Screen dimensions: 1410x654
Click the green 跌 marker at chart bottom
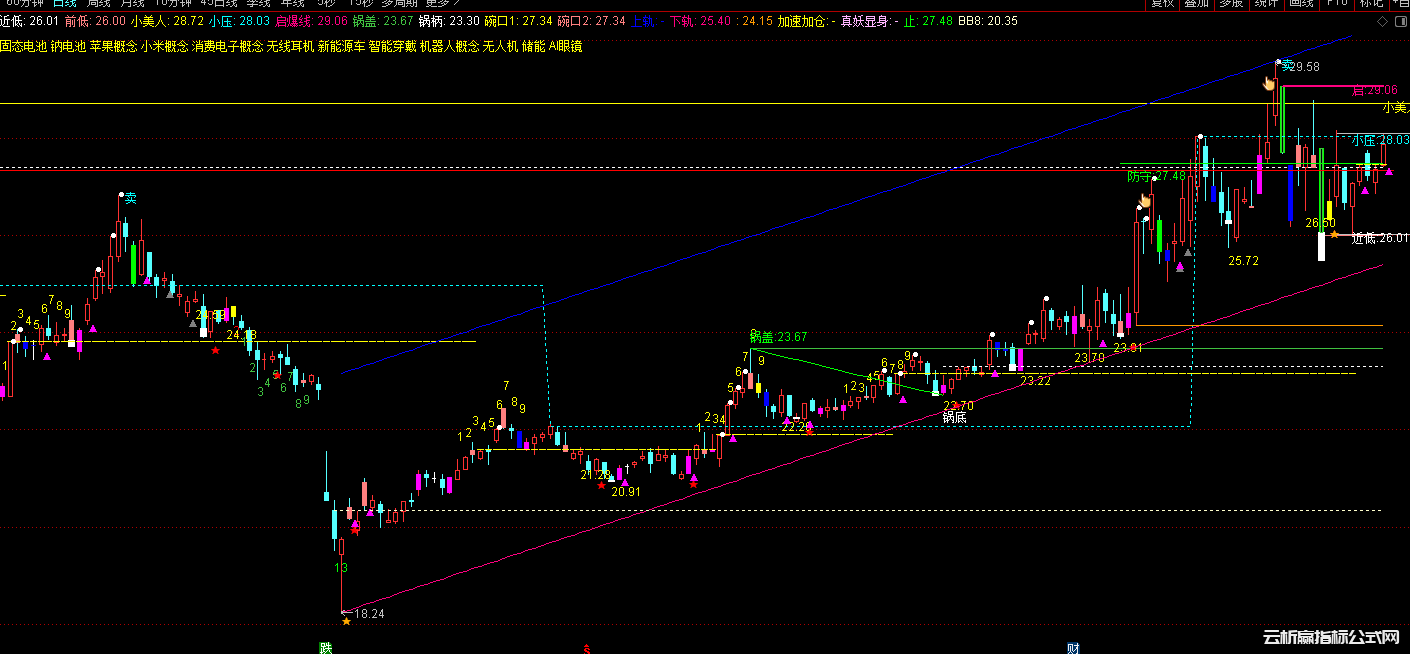pos(325,647)
